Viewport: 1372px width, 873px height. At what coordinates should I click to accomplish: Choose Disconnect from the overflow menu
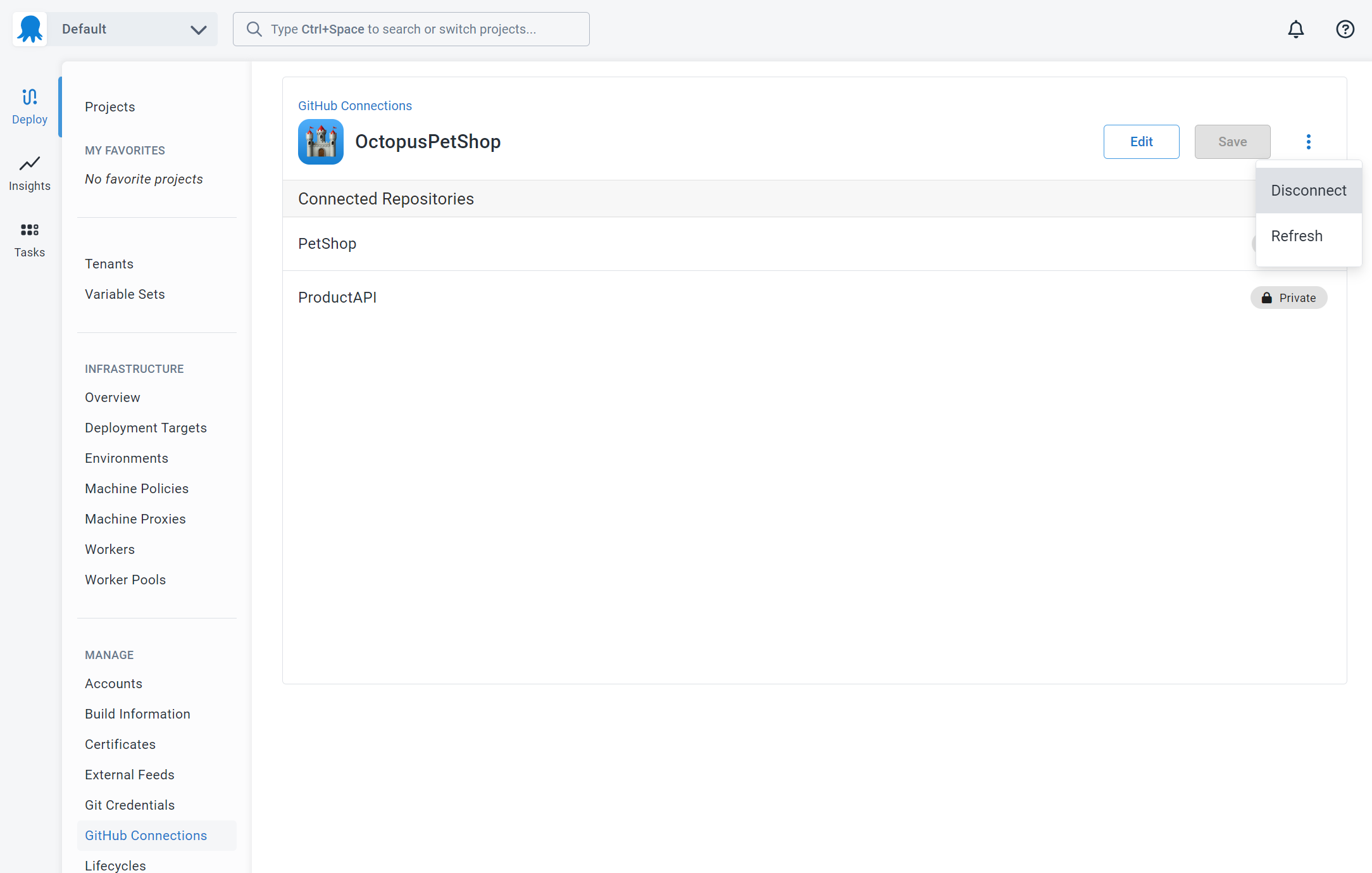pos(1309,191)
